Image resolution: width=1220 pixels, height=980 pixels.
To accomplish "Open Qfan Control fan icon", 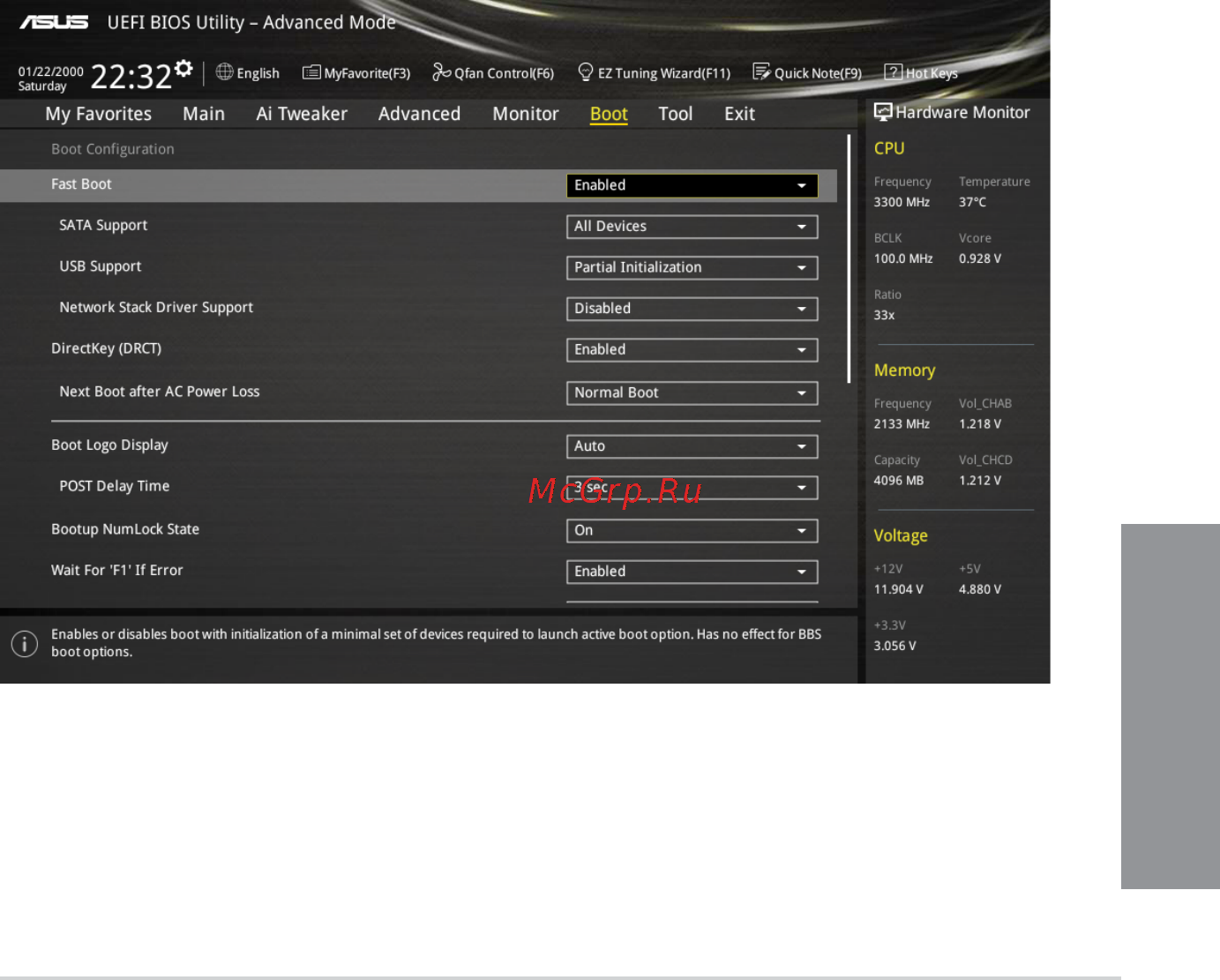I will (441, 72).
